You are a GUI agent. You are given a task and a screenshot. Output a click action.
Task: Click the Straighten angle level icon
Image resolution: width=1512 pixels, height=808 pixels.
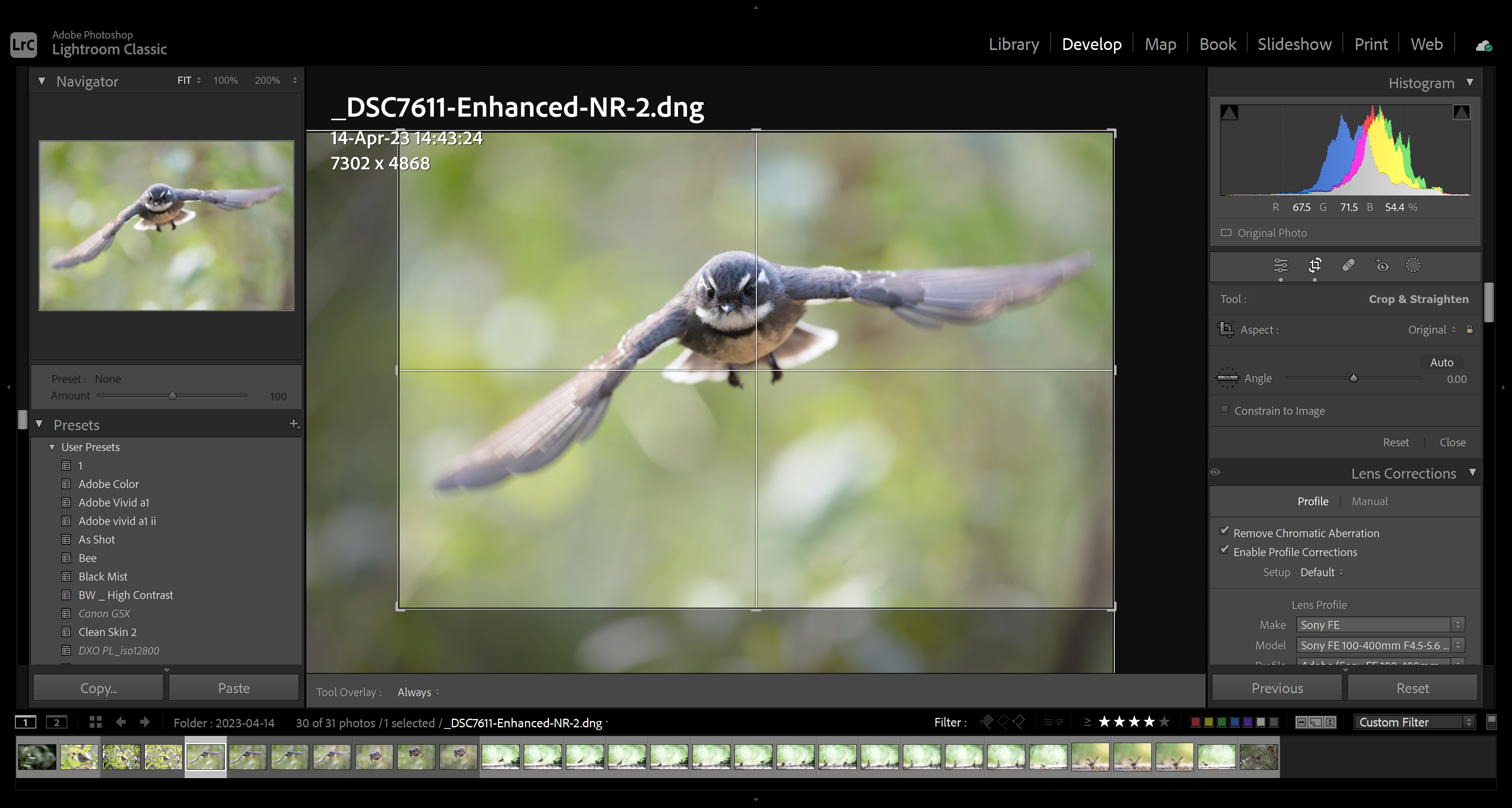click(1227, 378)
